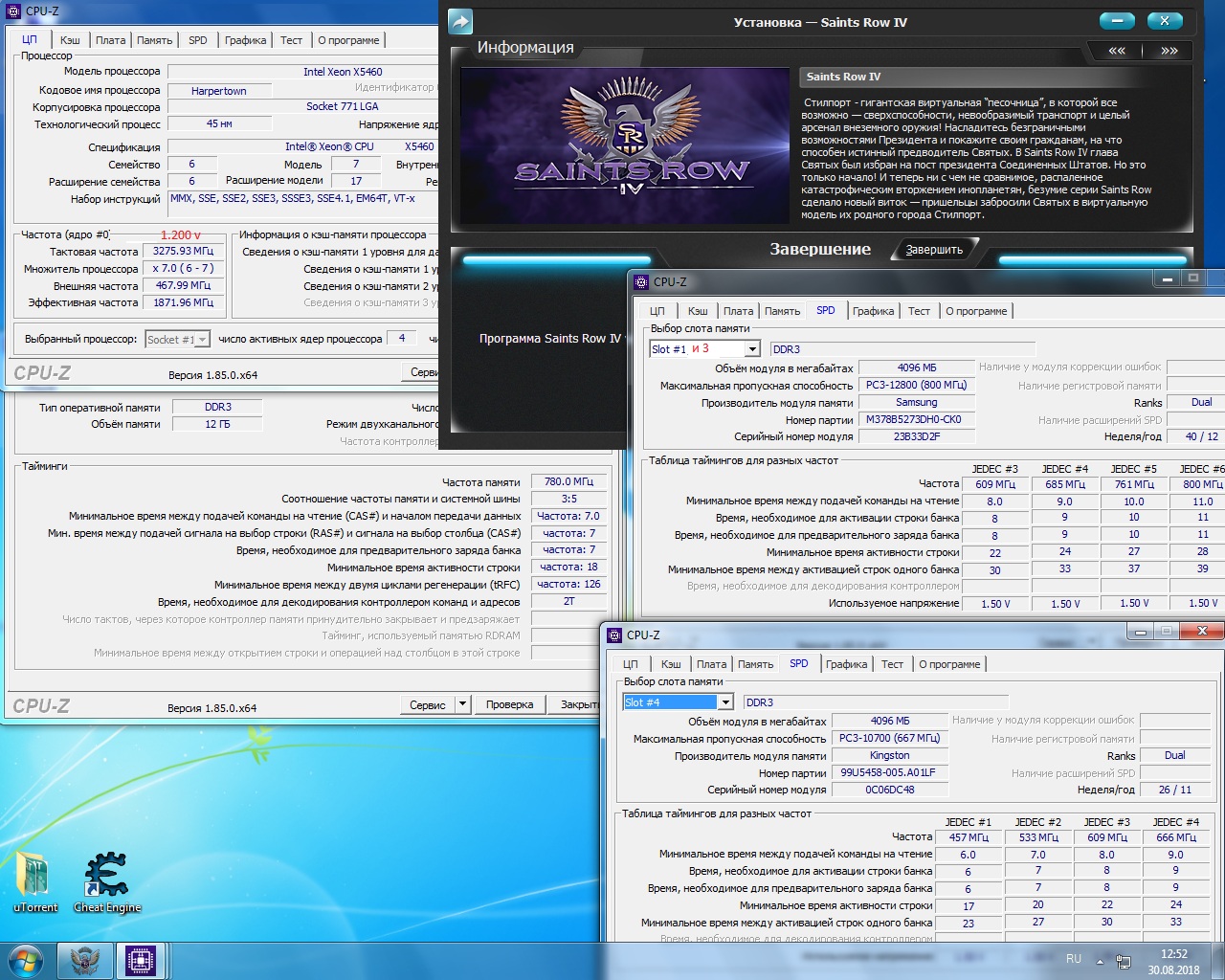Screen dimensions: 1225x980
Task: Select the ЦП tab in the processor CPU-Z window
Action: (x=30, y=39)
